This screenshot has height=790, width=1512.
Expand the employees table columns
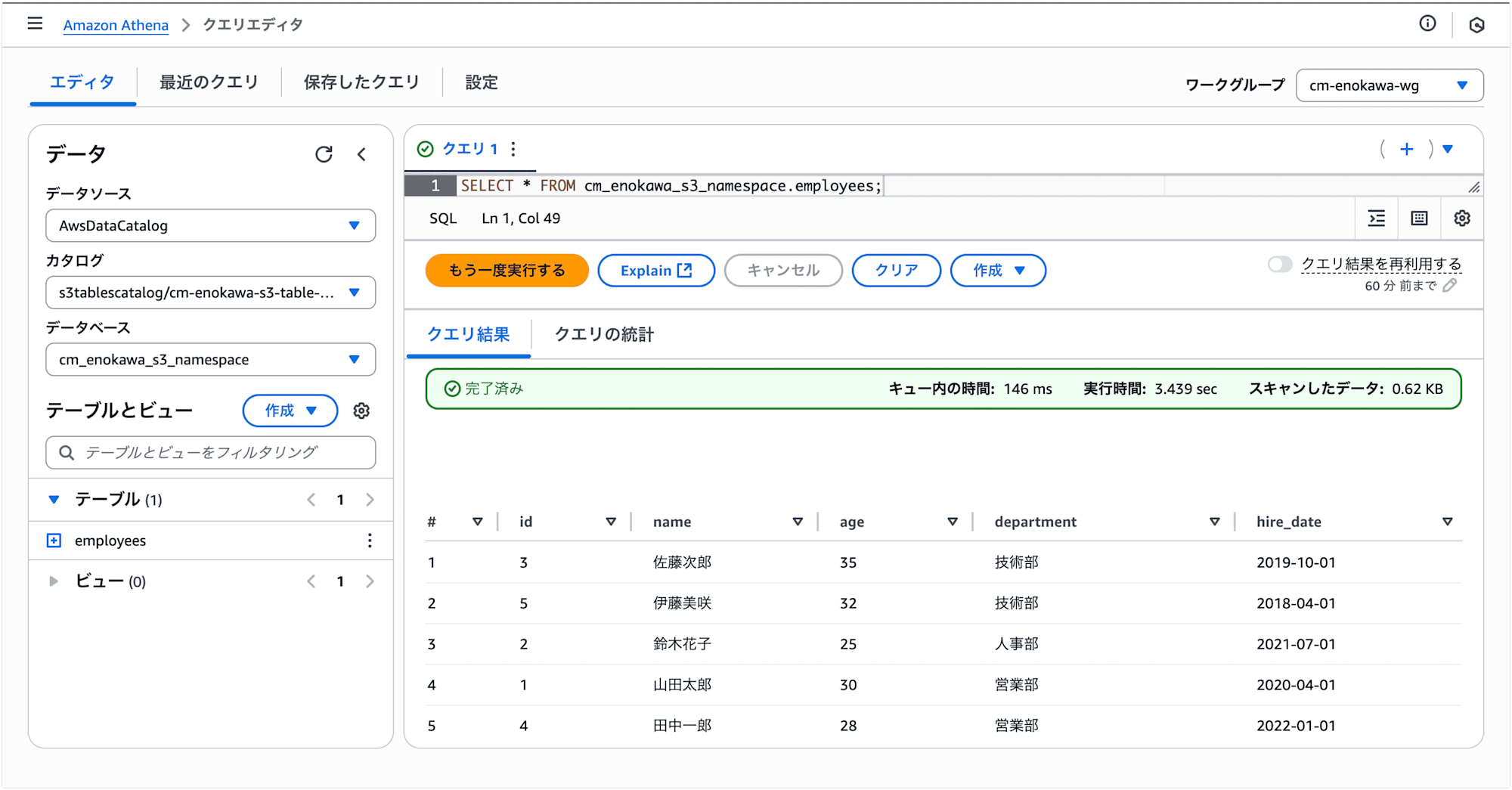coord(54,541)
